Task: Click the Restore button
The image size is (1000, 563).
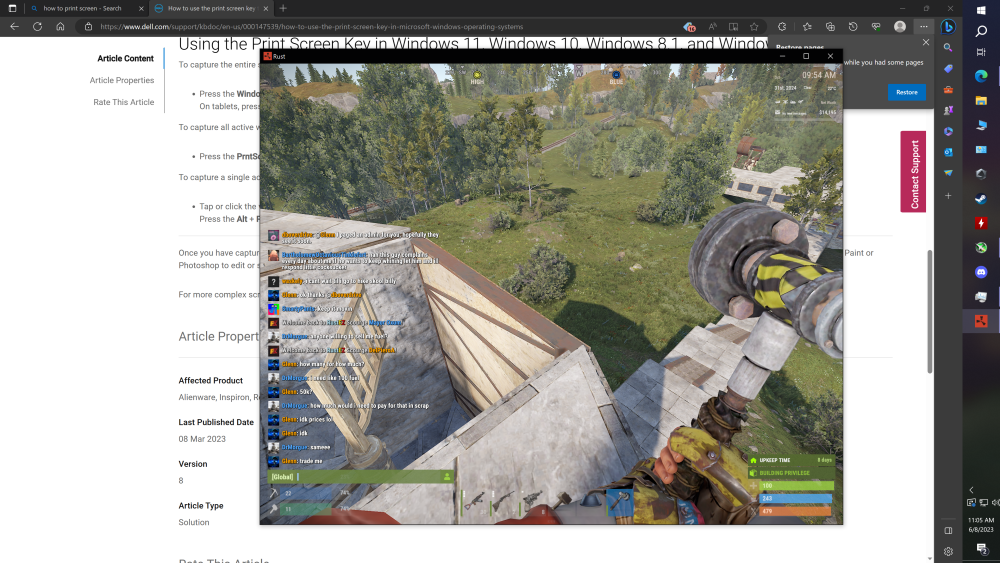Action: click(906, 92)
